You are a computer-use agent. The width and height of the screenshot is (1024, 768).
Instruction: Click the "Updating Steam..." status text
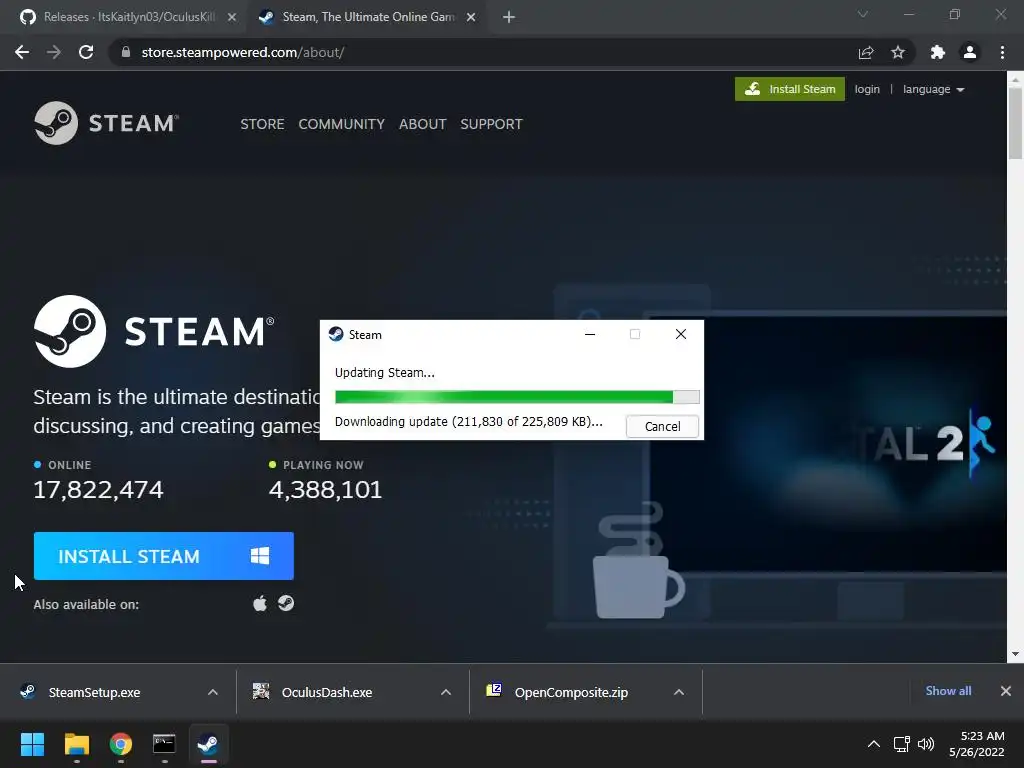[x=385, y=372]
